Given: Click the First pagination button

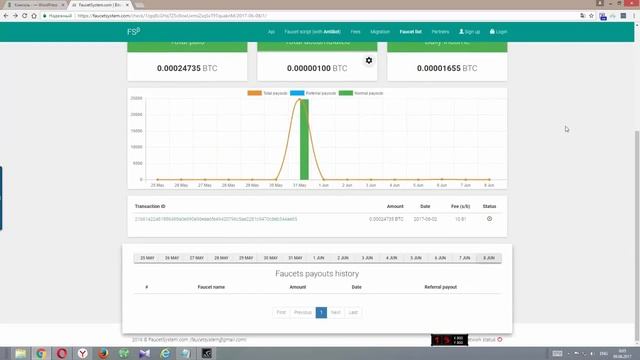Looking at the screenshot, I should click(x=281, y=312).
